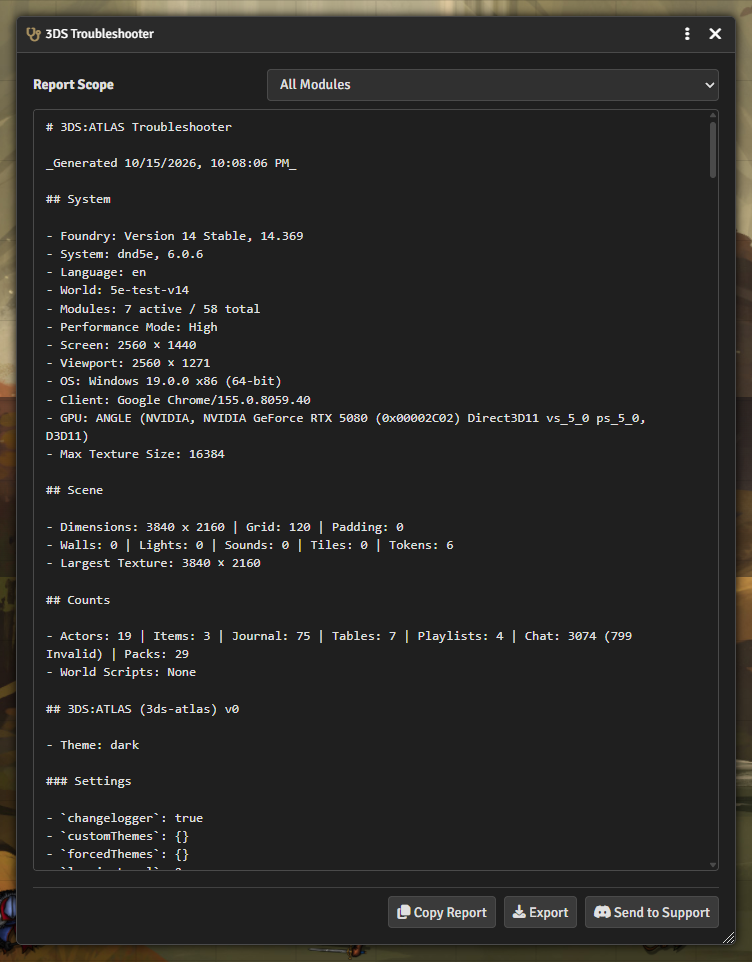
Task: Click the "GPU: ANGLE (NVIDIA" line
Action: click(346, 427)
